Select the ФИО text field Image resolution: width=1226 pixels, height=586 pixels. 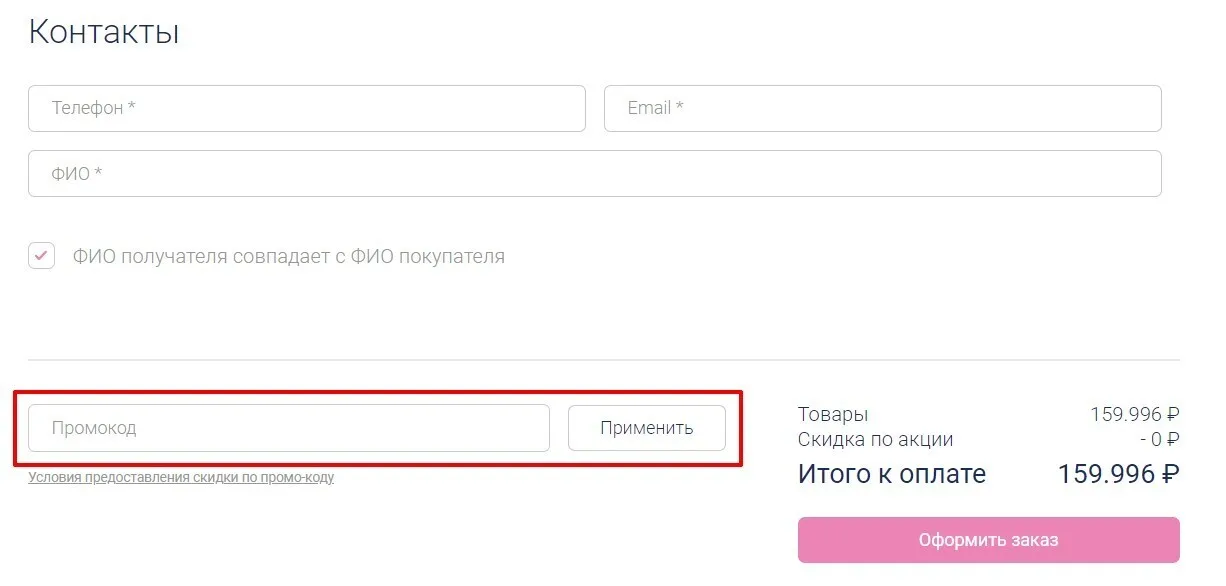tap(595, 174)
